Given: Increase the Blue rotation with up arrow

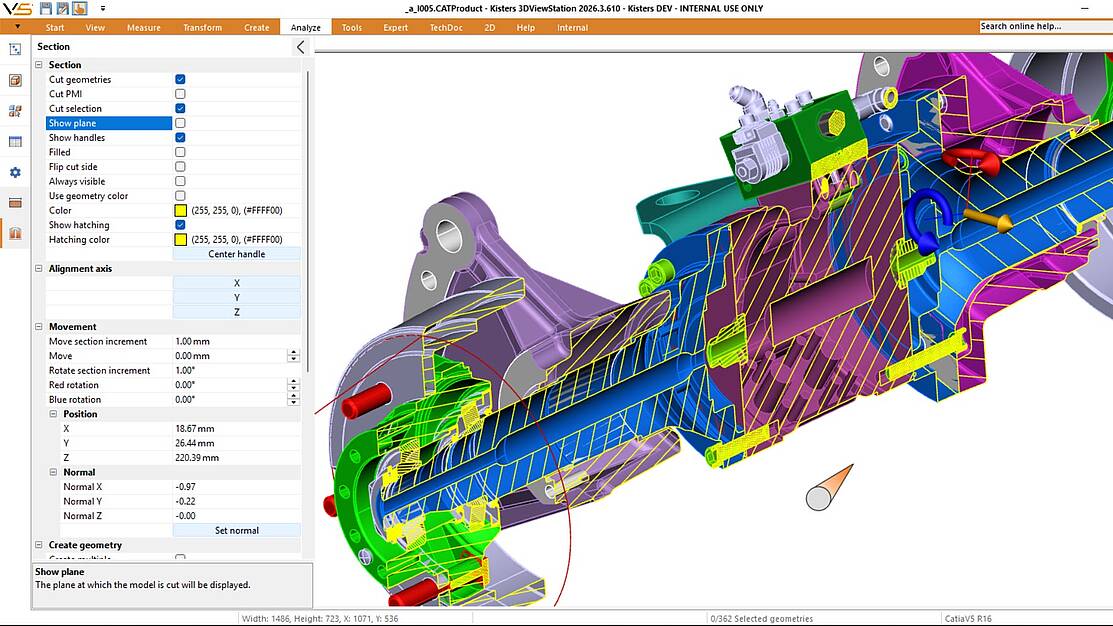Looking at the screenshot, I should [x=293, y=396].
